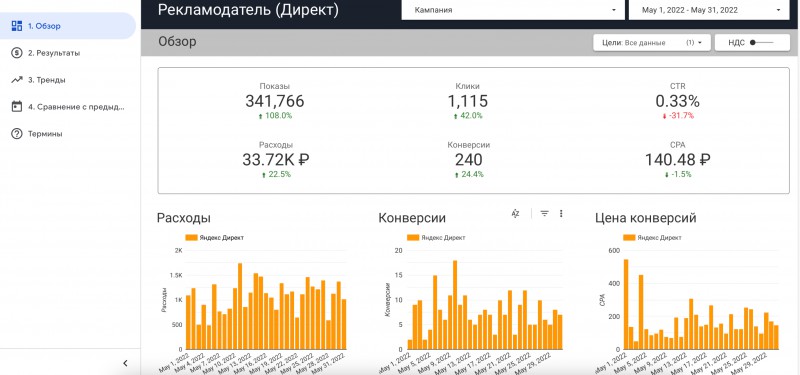
Task: Click the question mark icon for Термины
Action: (17, 134)
